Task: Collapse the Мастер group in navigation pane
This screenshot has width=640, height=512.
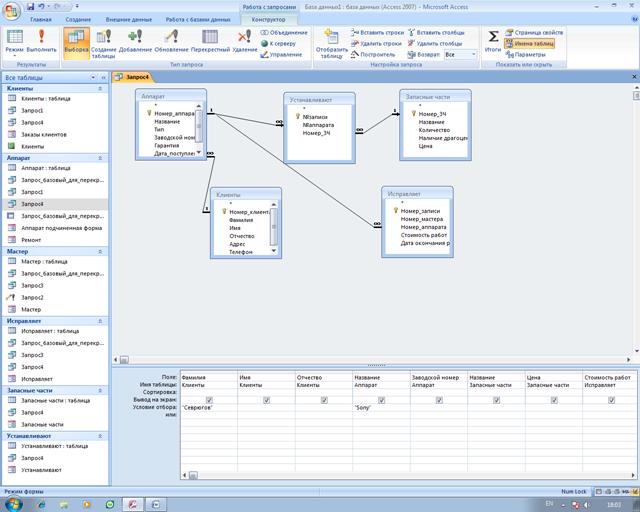Action: 103,252
